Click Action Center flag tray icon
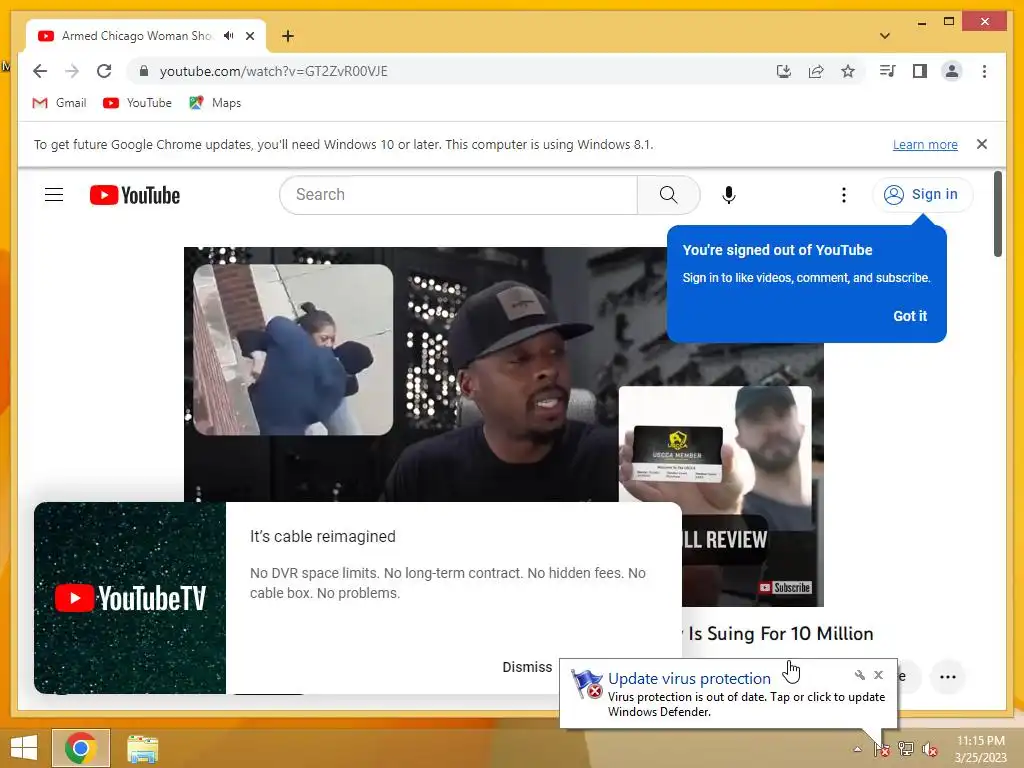Image resolution: width=1024 pixels, height=768 pixels. pos(882,749)
